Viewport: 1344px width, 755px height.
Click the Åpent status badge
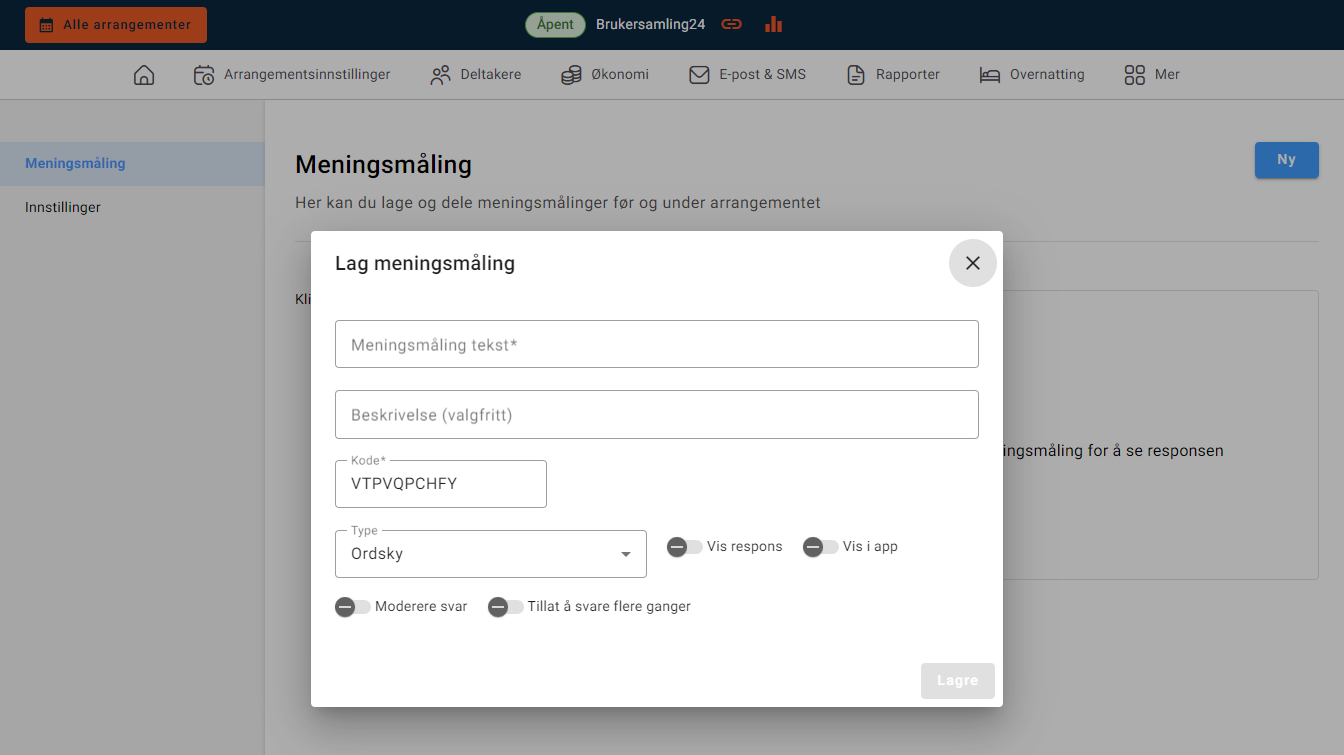(556, 24)
